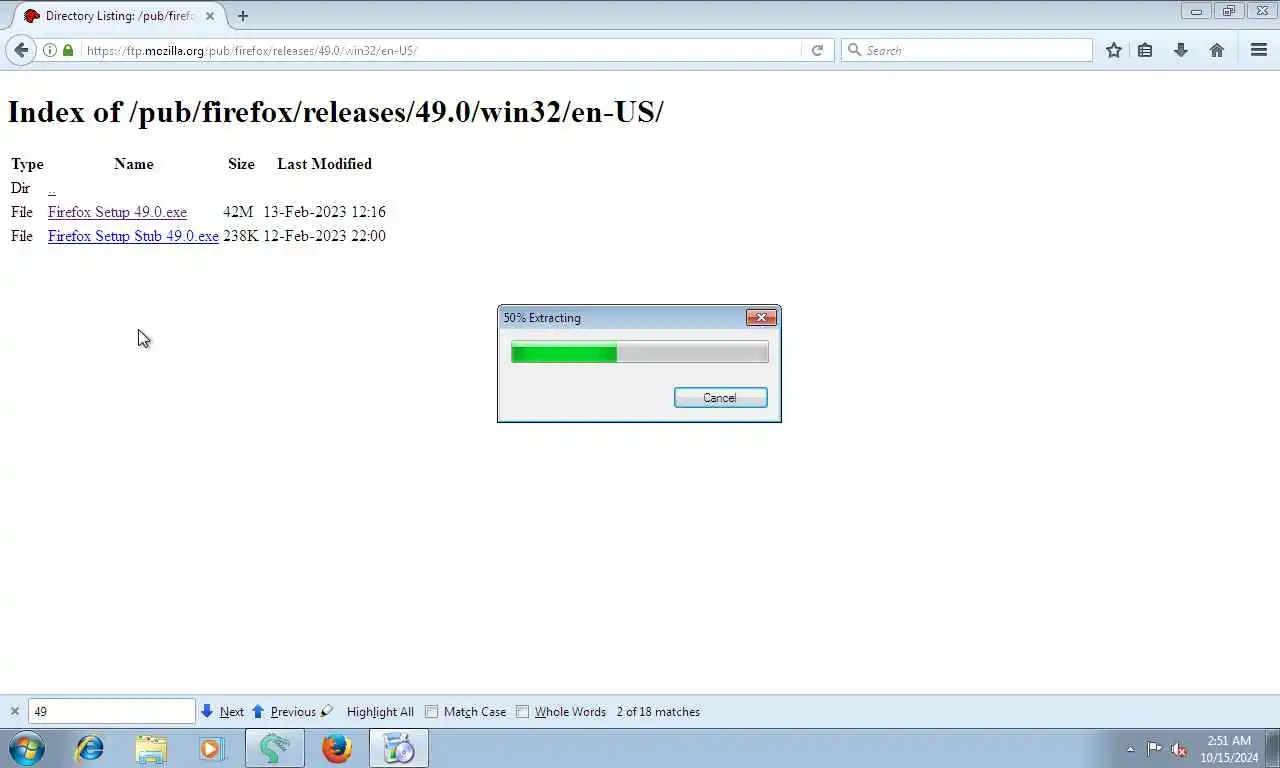Click the 12-Feb-2023 22:00 date

pyautogui.click(x=324, y=236)
